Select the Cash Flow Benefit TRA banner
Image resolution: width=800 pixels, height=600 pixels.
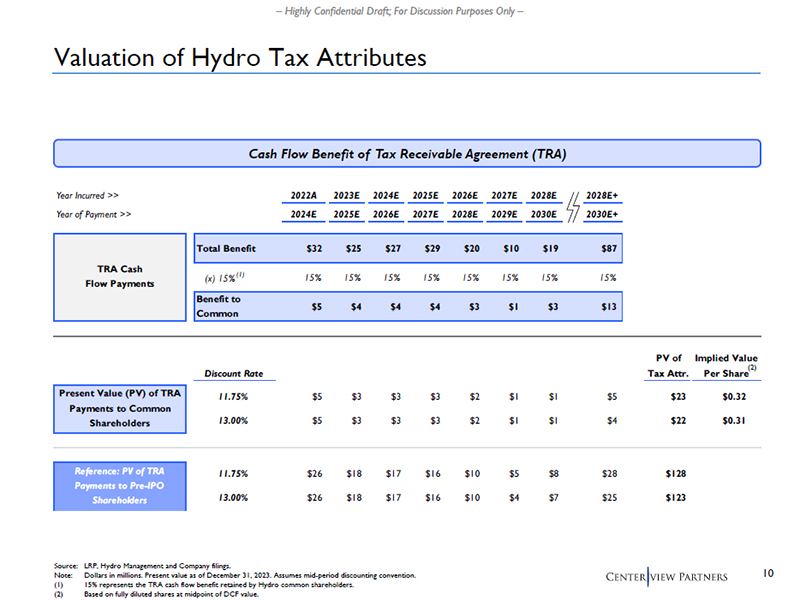[x=408, y=153]
